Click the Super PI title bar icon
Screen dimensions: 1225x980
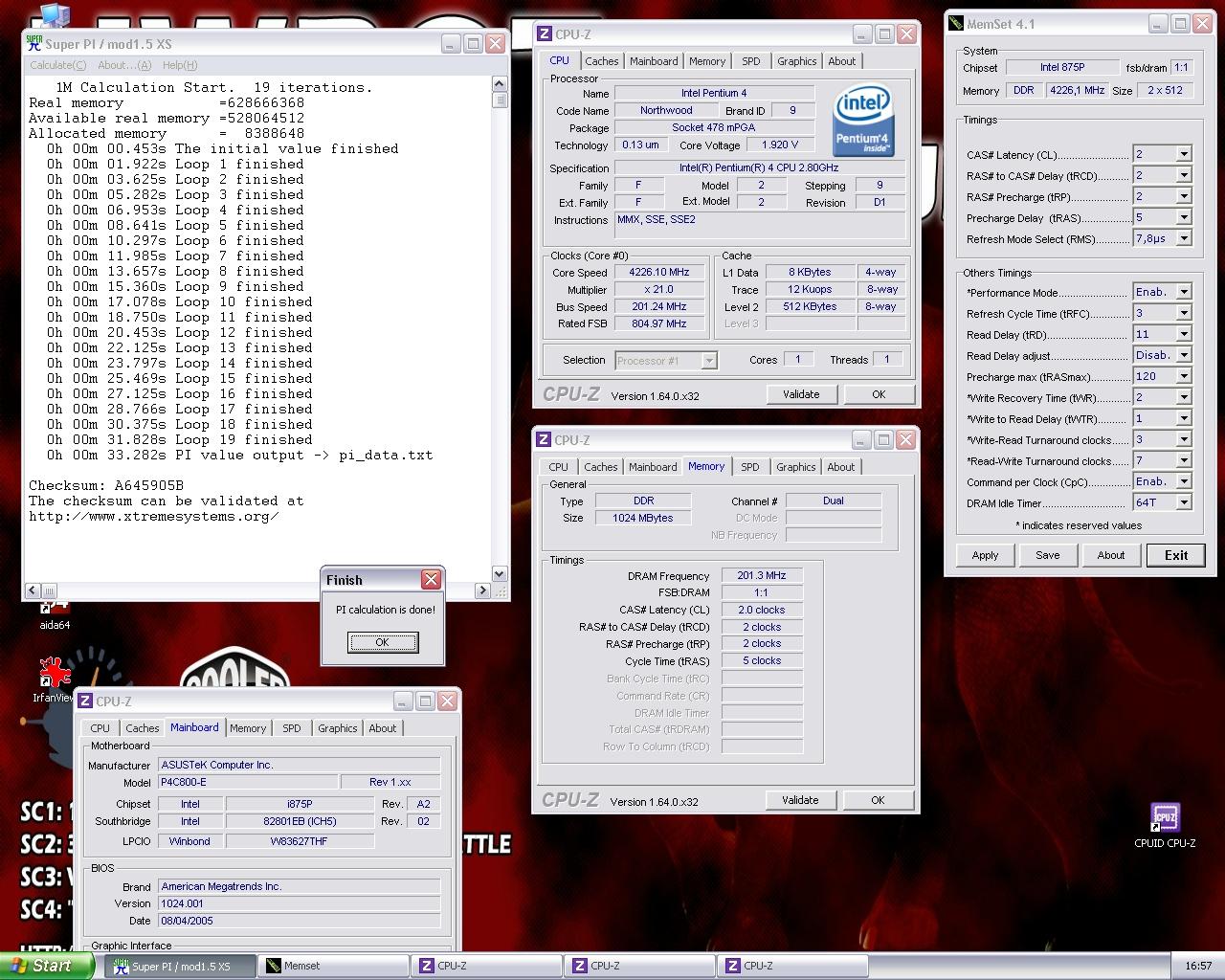point(34,43)
